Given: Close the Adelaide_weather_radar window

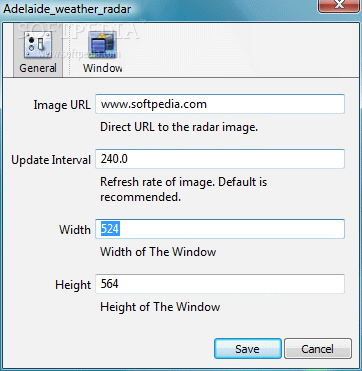Looking at the screenshot, I should click(340, 6).
